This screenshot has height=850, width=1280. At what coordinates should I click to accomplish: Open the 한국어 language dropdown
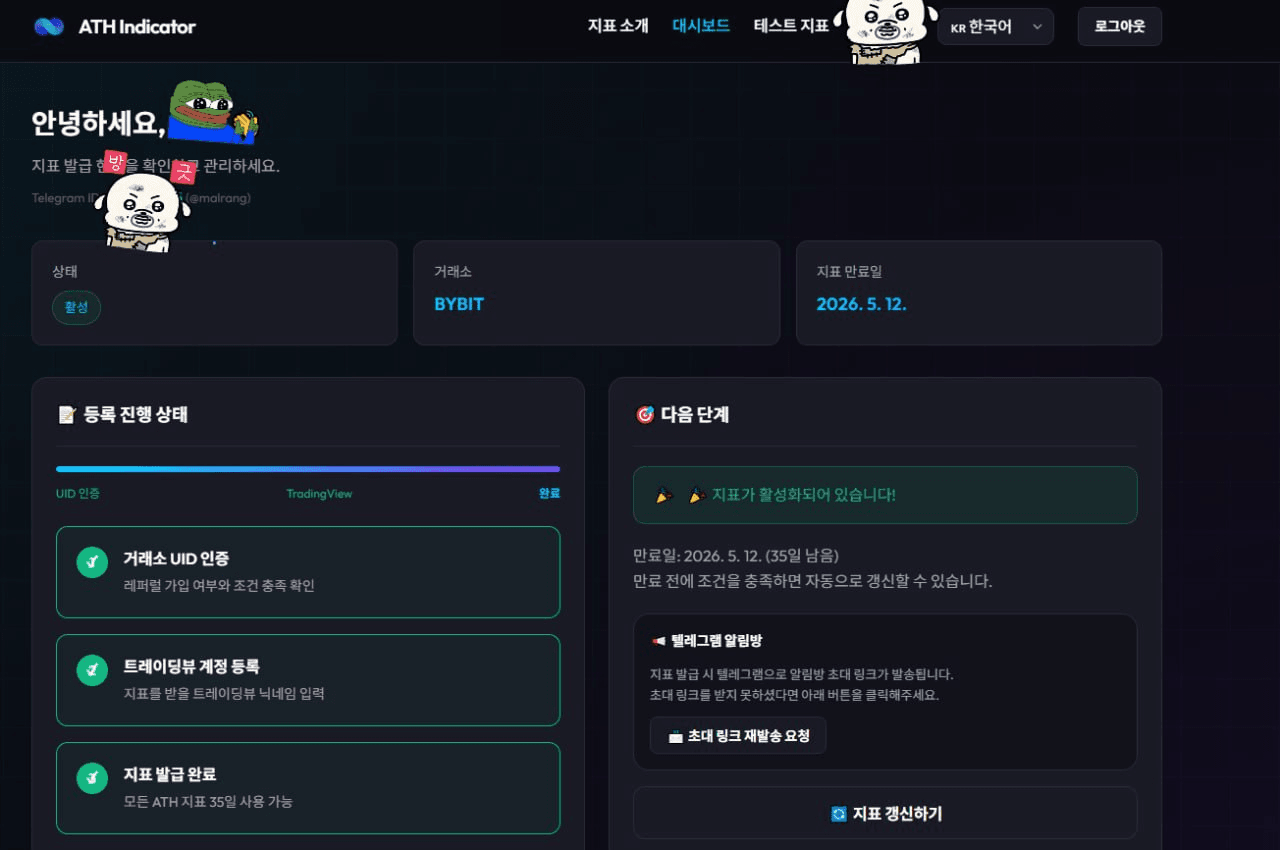point(996,27)
